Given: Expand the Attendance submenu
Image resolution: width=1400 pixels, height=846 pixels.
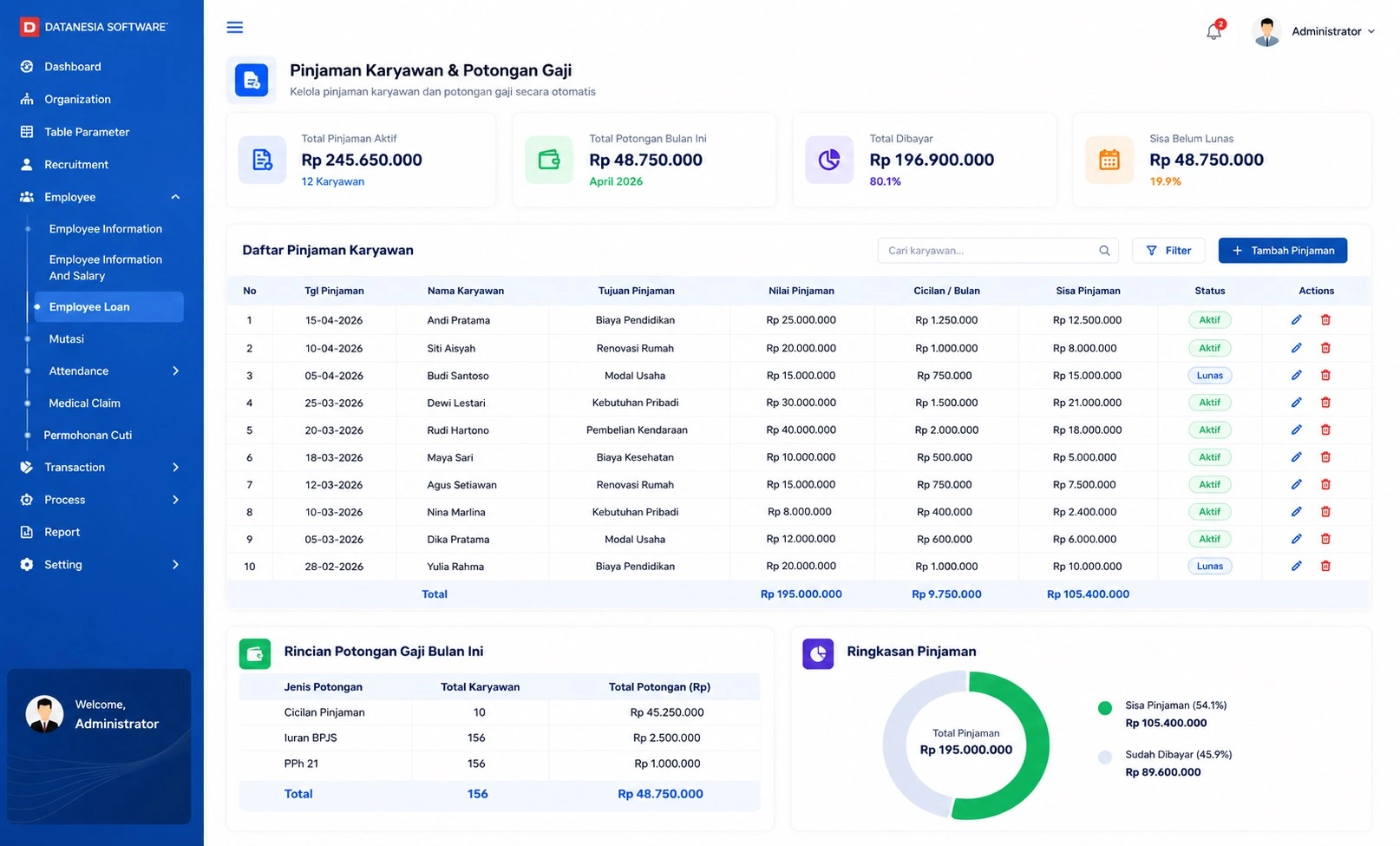Looking at the screenshot, I should point(175,371).
